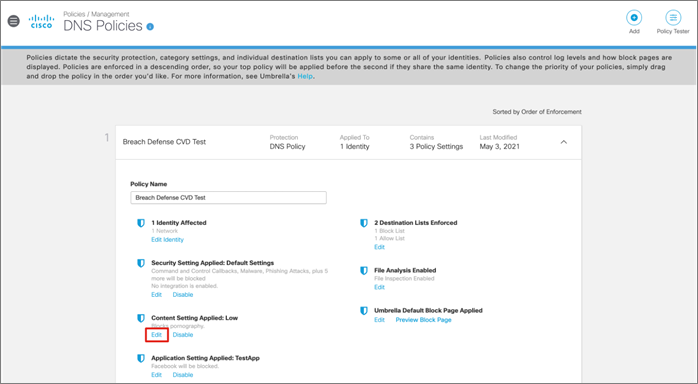The image size is (698, 384).
Task: Click the May 3, 2021 last modified date
Action: 499,146
